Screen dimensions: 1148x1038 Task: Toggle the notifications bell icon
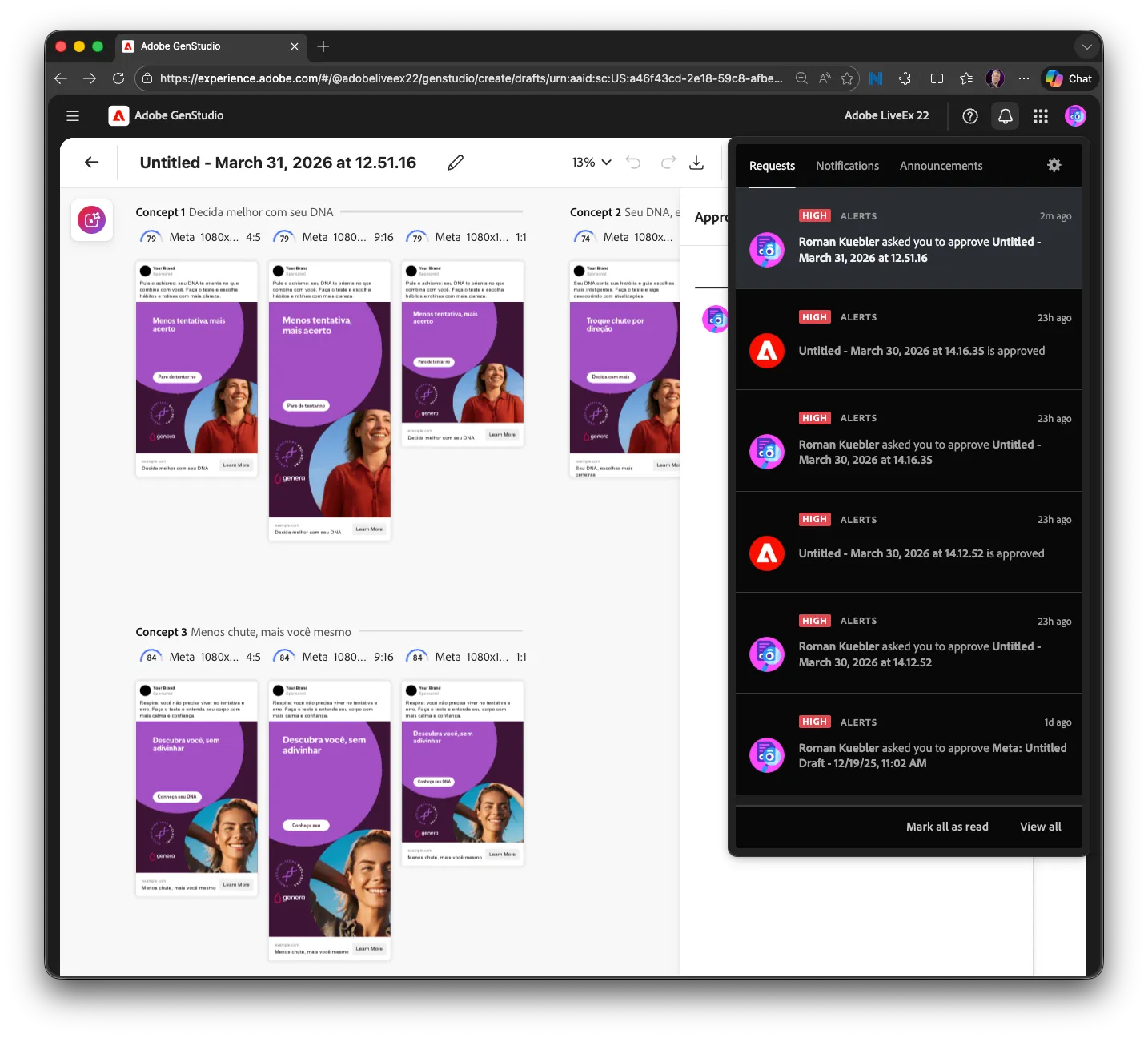pos(1006,116)
